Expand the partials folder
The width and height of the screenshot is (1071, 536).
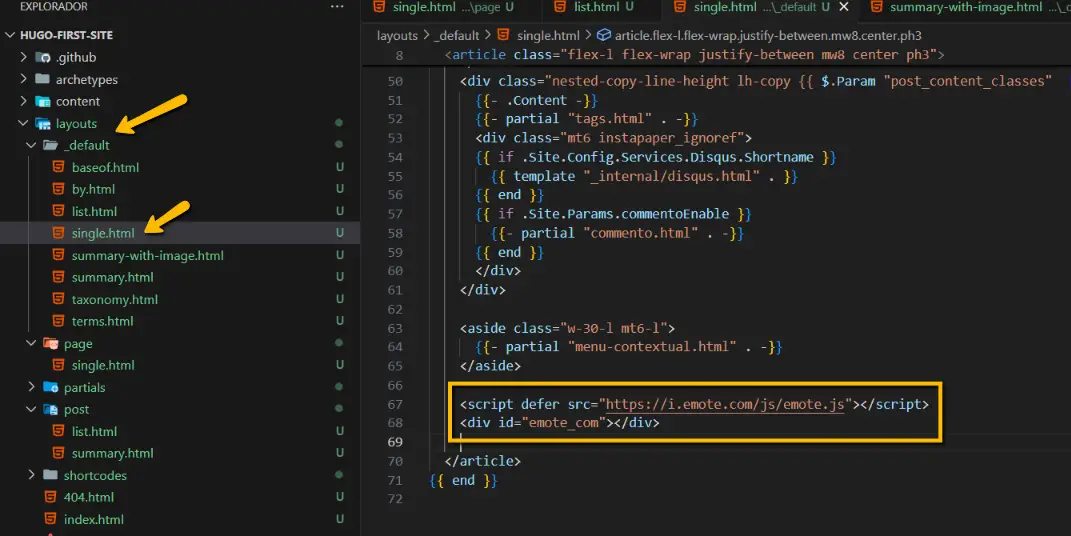tap(31, 387)
